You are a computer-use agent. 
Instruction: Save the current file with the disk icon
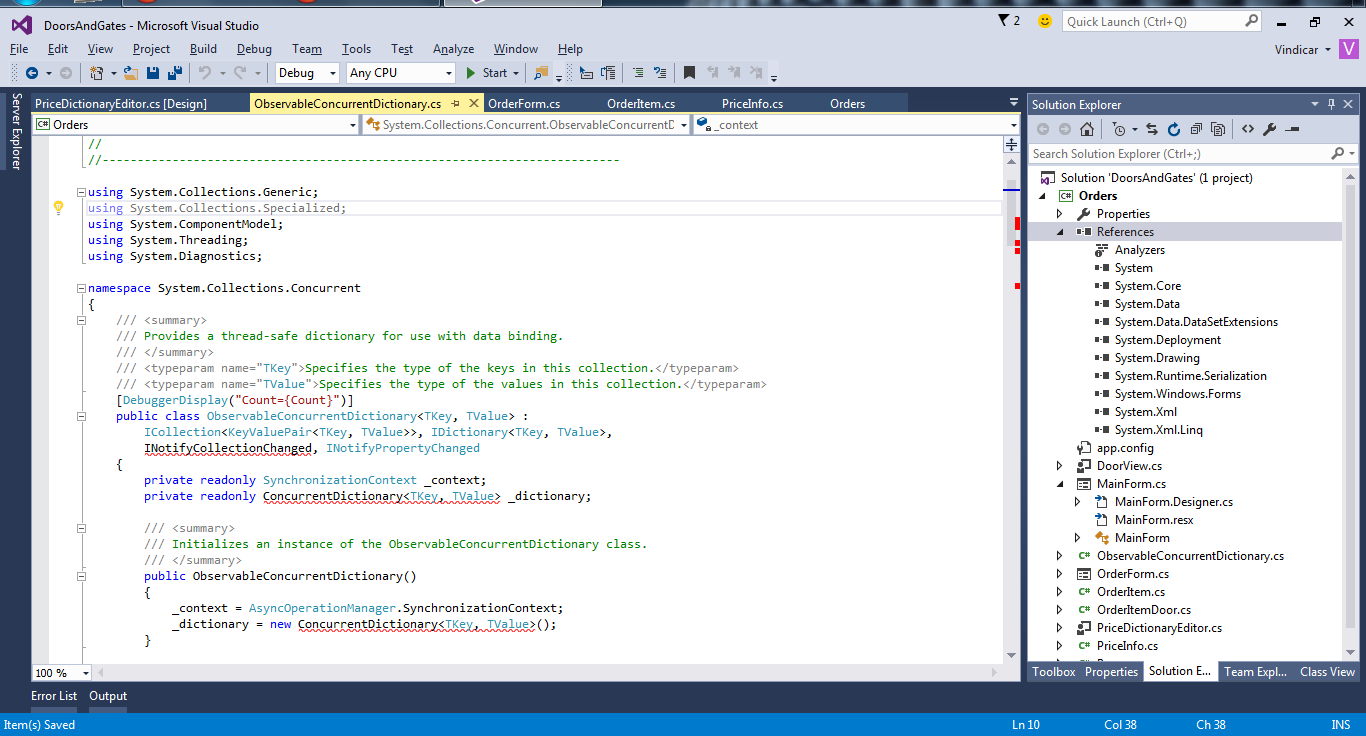(x=153, y=73)
